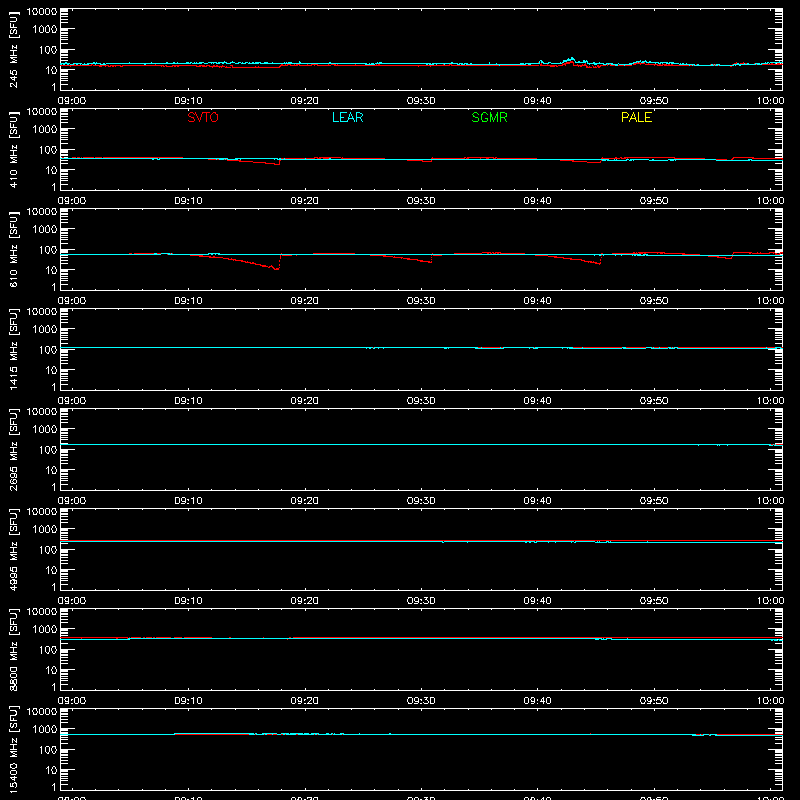Click the yellow PALE station legend label
This screenshot has width=800, height=800.
pyautogui.click(x=636, y=117)
